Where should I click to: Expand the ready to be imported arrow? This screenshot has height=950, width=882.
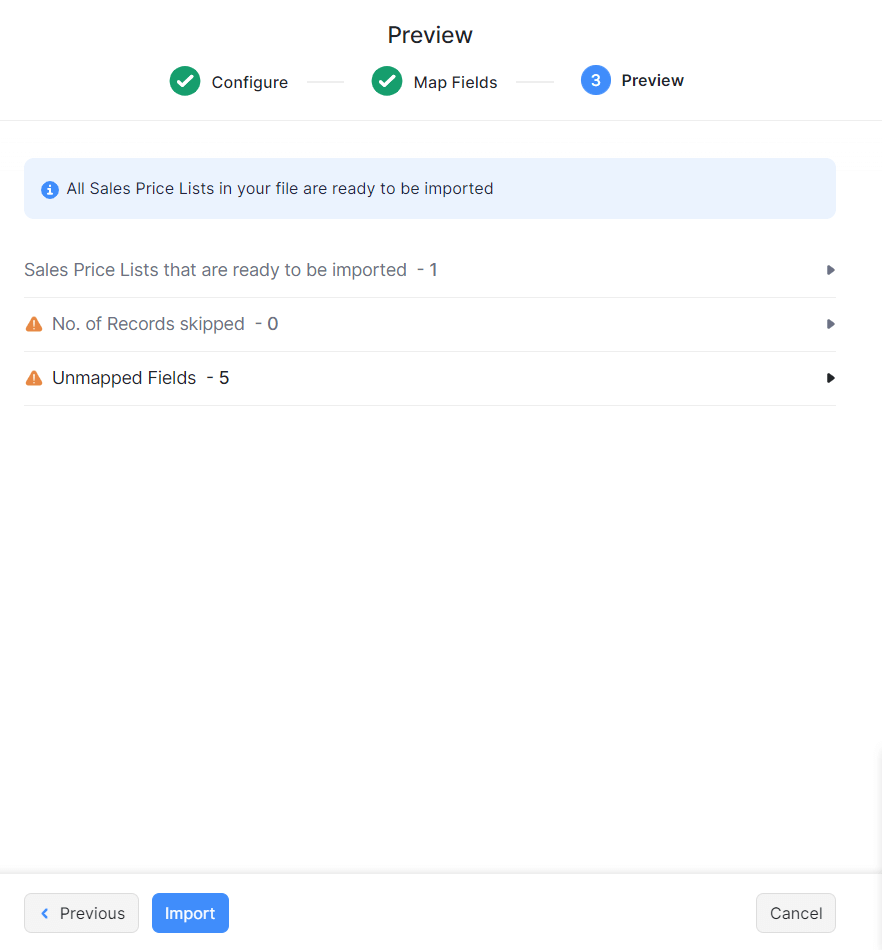click(831, 270)
